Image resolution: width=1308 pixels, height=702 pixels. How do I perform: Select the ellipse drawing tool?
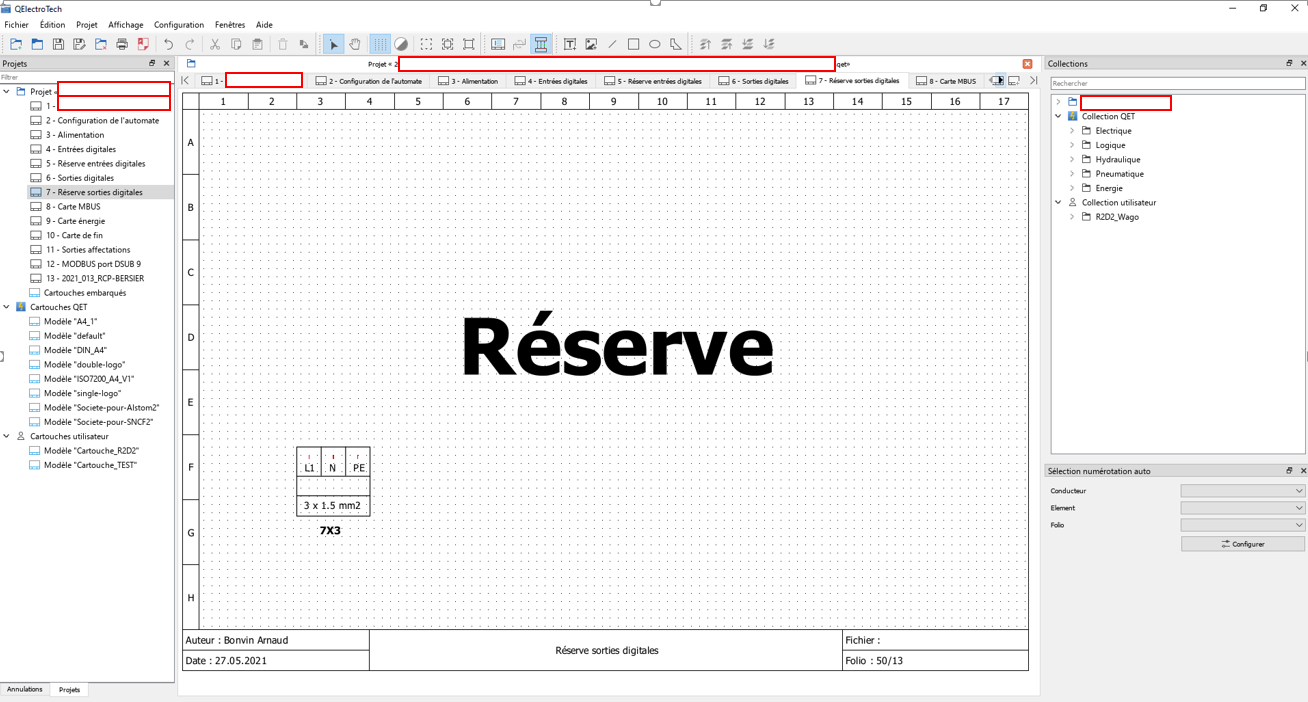click(655, 44)
